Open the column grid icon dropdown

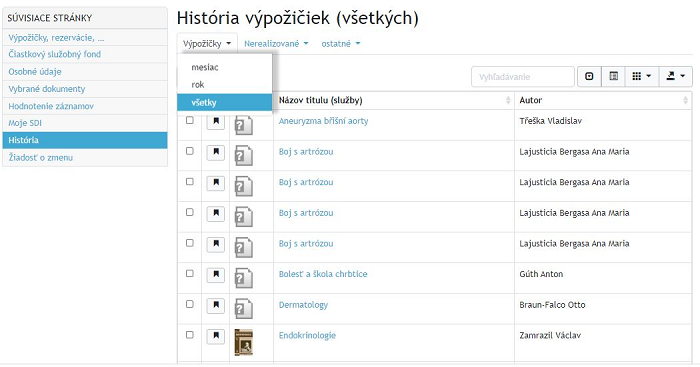(x=642, y=77)
